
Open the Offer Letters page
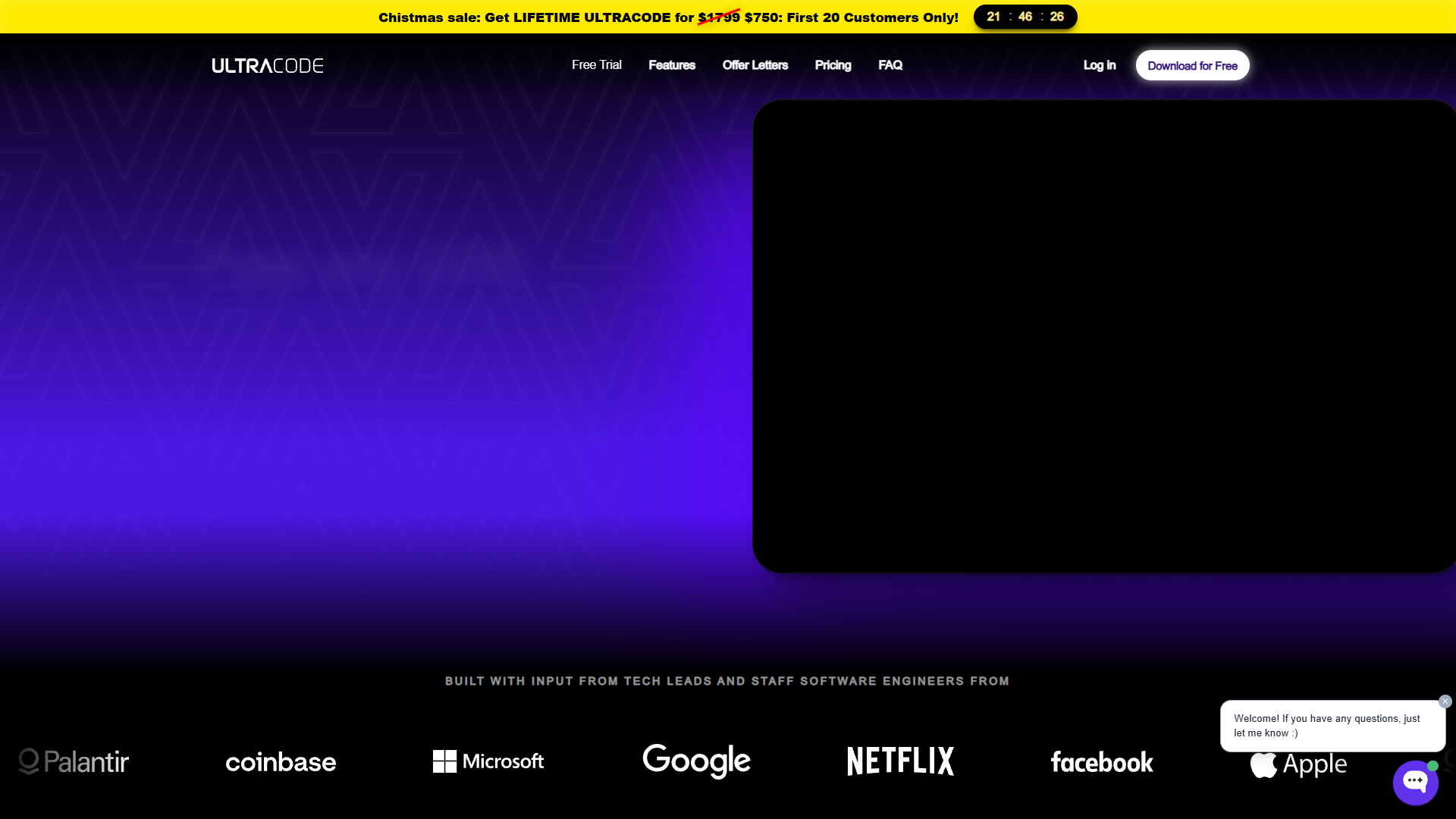pyautogui.click(x=755, y=65)
